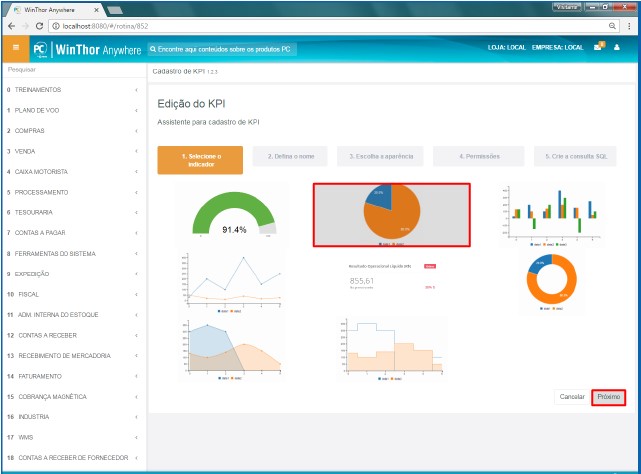Go to step 3 Escolha a aparência
641x474 pixels.
click(380, 156)
